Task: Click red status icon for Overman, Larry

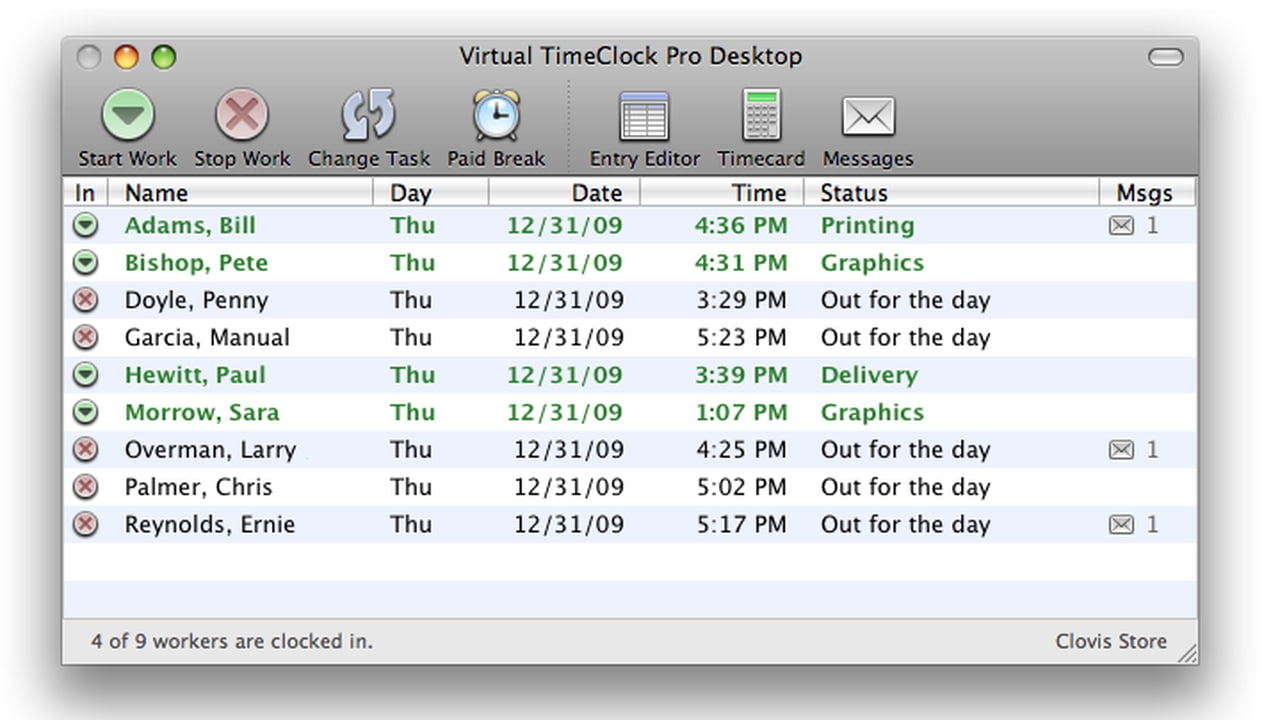Action: (x=86, y=450)
